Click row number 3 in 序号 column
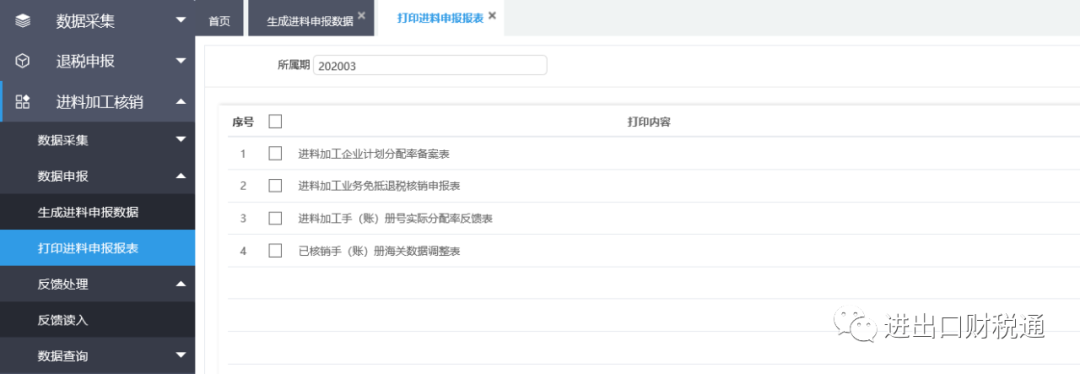The width and height of the screenshot is (1080, 374). [242, 218]
